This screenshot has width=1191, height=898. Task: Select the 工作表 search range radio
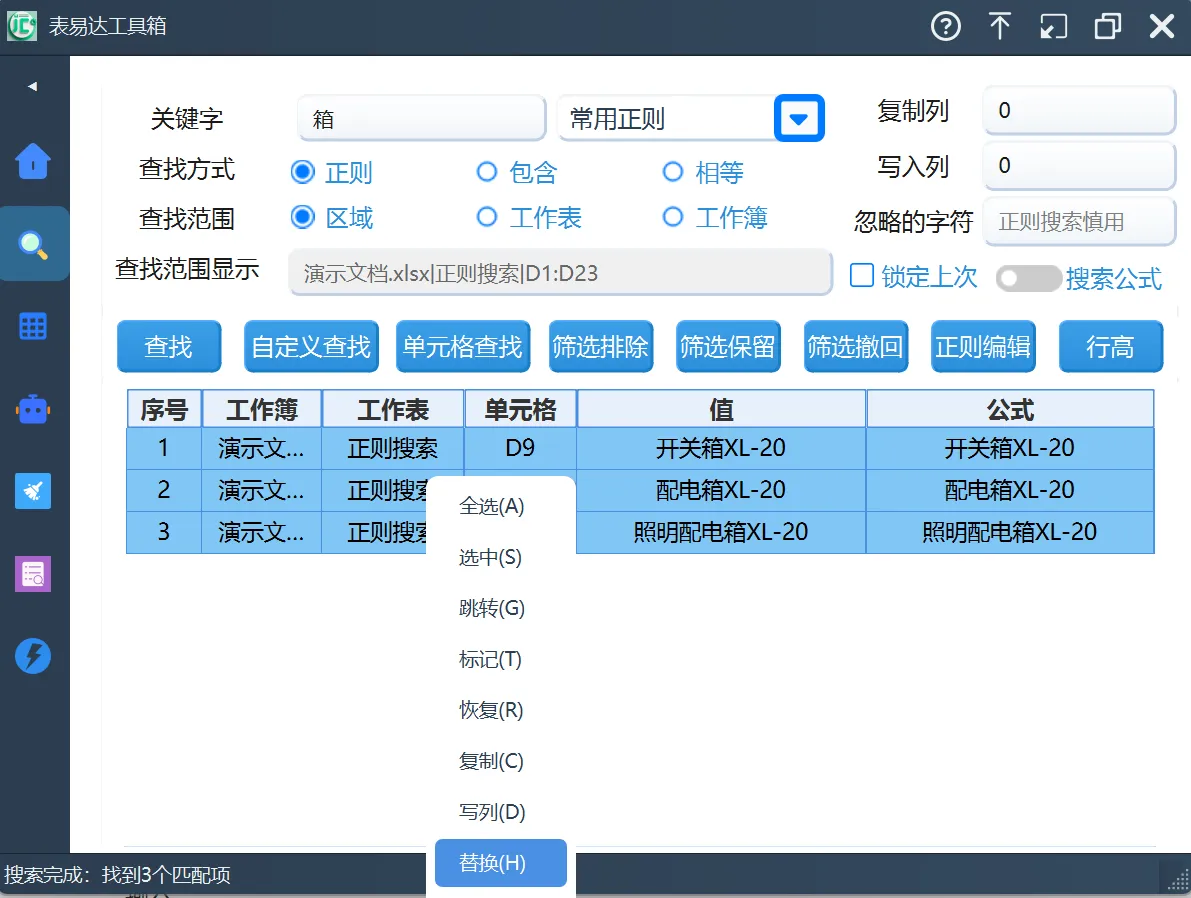[x=487, y=218]
